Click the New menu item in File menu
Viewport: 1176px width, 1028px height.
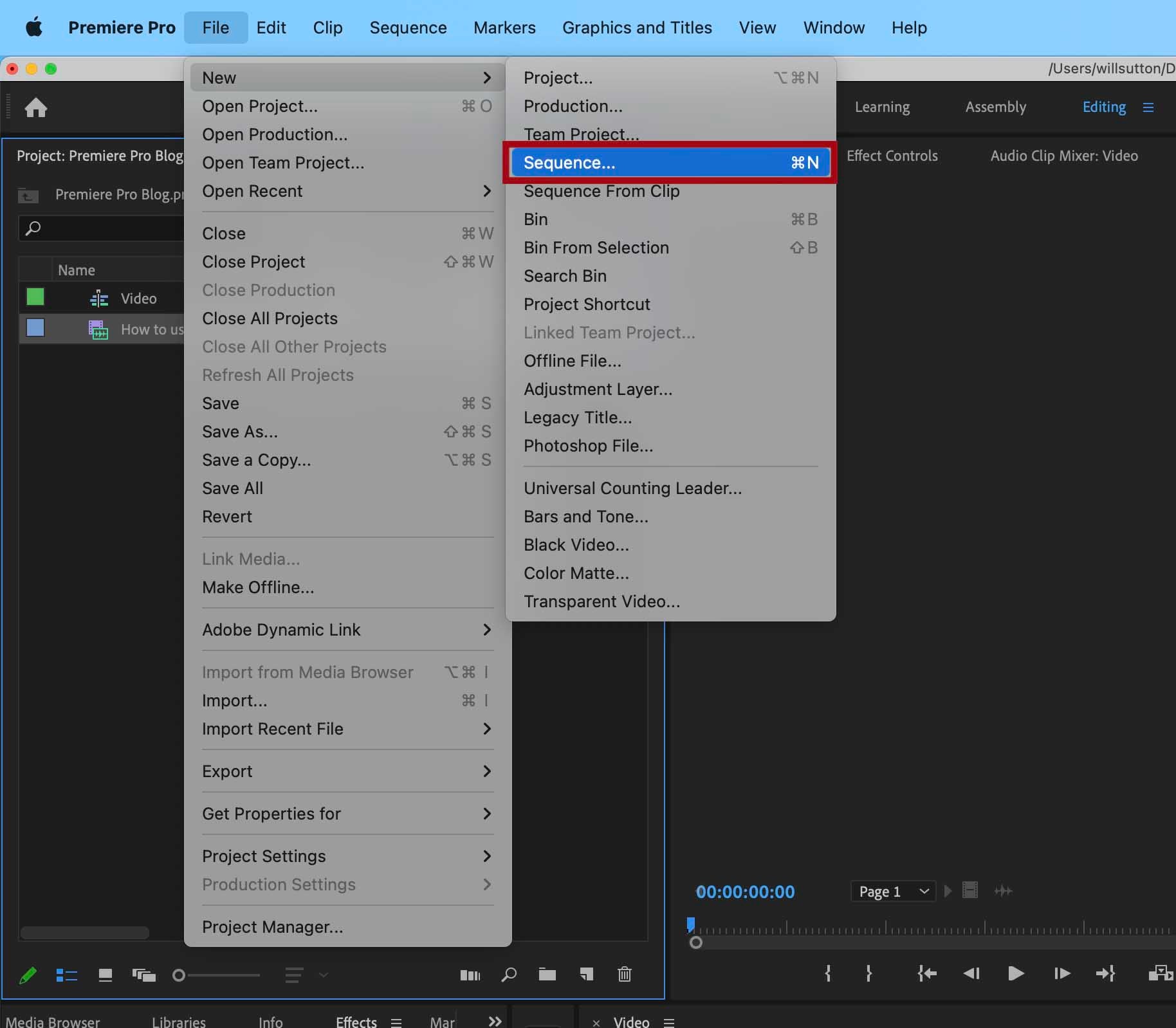tap(347, 78)
